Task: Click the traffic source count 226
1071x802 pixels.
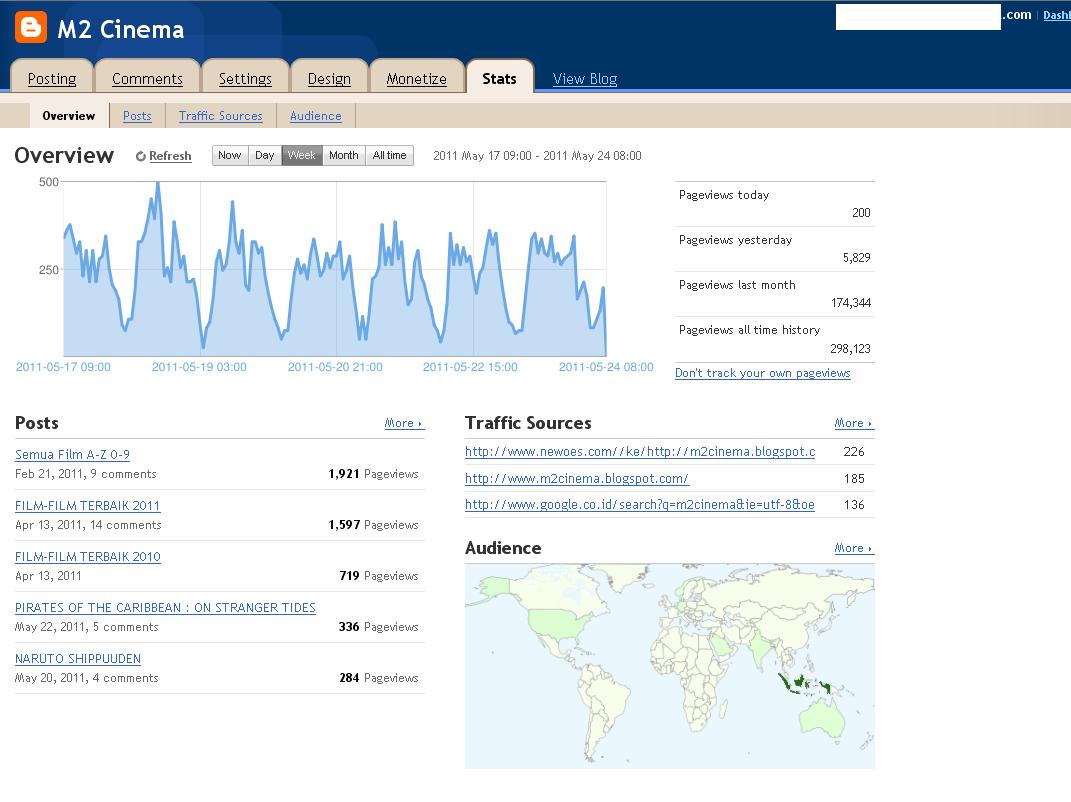Action: click(x=854, y=452)
